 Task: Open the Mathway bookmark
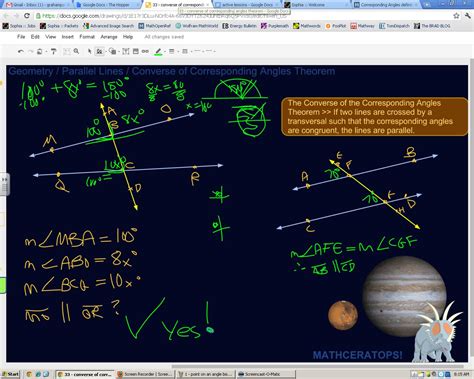(x=363, y=26)
